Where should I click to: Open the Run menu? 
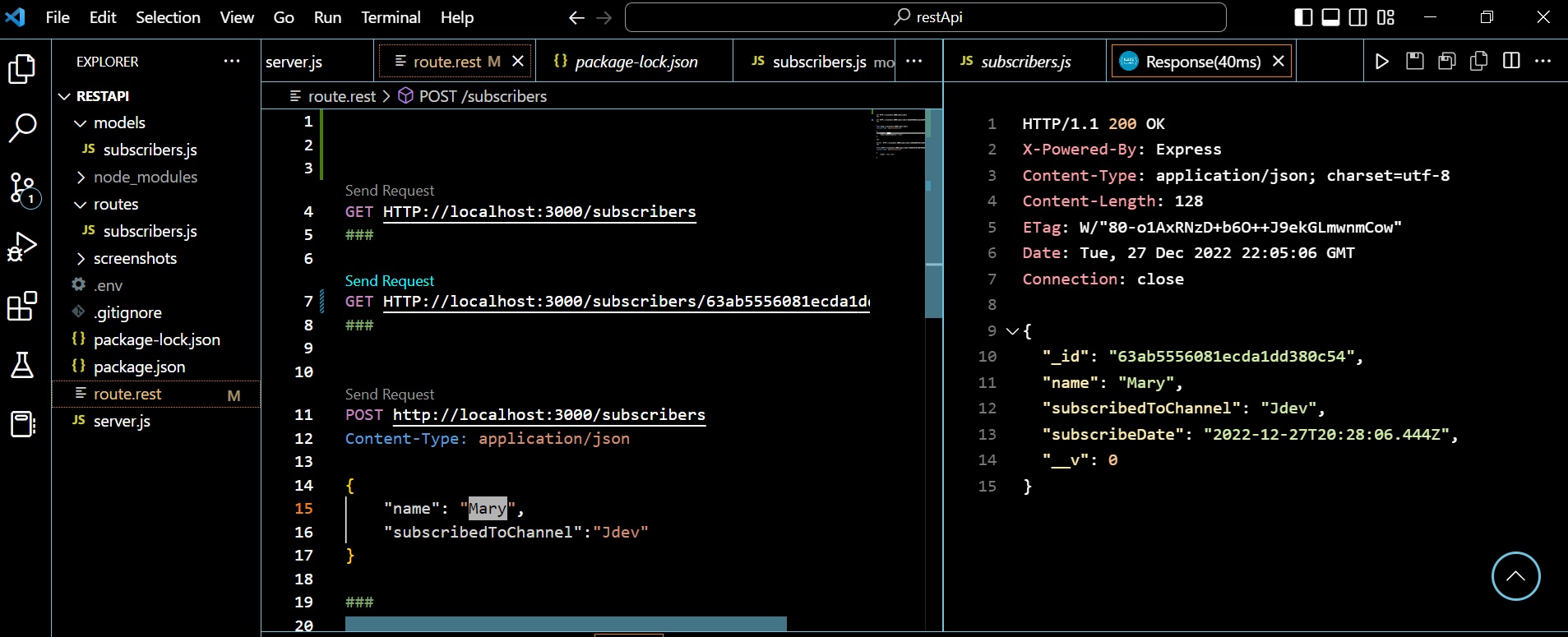(x=327, y=17)
